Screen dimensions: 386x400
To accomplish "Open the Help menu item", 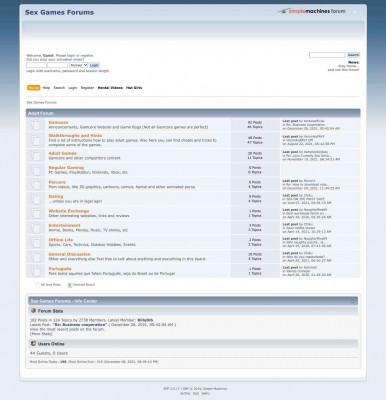I will coord(46,88).
